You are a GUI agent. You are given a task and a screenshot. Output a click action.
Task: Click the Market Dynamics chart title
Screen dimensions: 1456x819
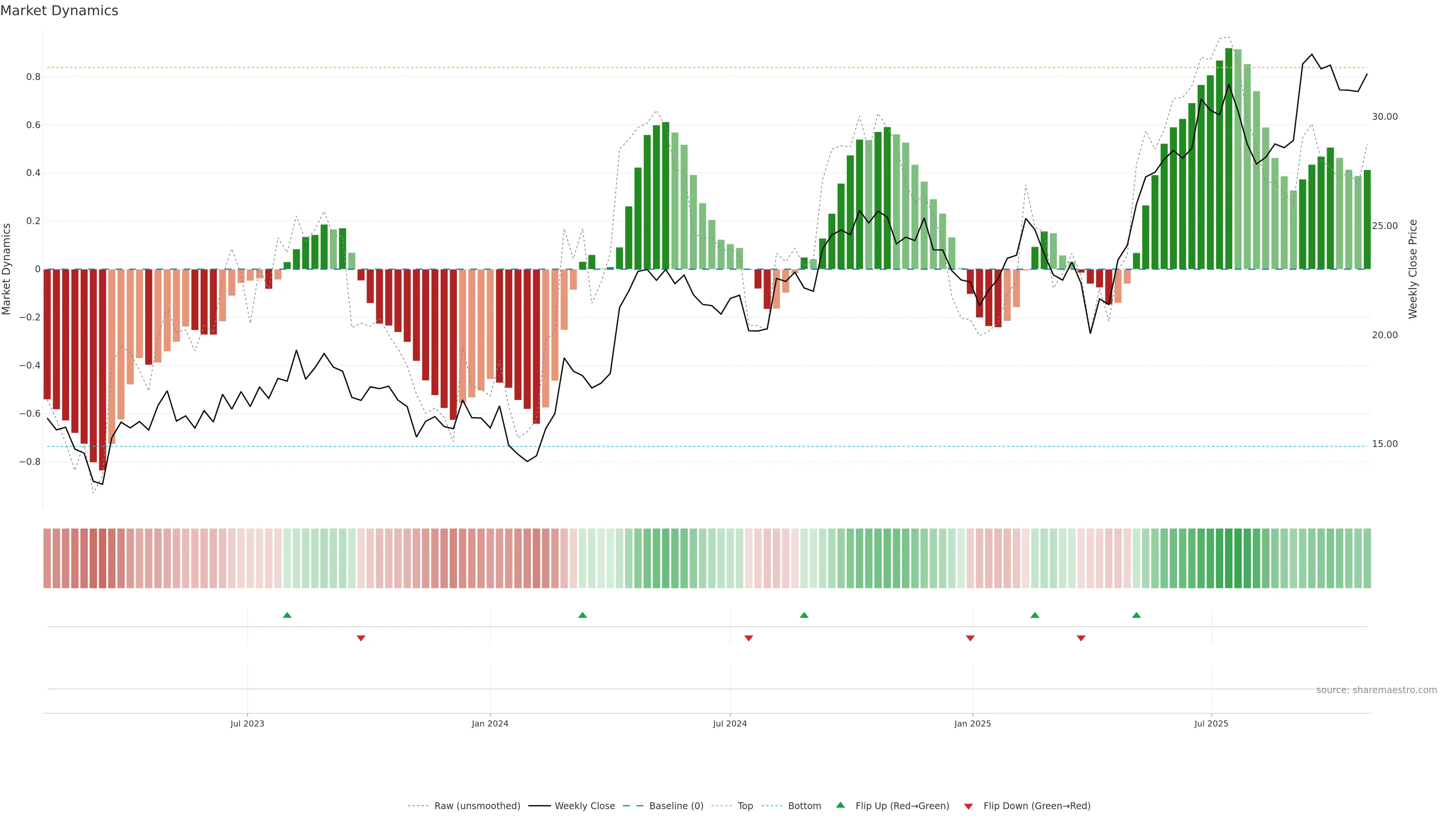pyautogui.click(x=60, y=11)
